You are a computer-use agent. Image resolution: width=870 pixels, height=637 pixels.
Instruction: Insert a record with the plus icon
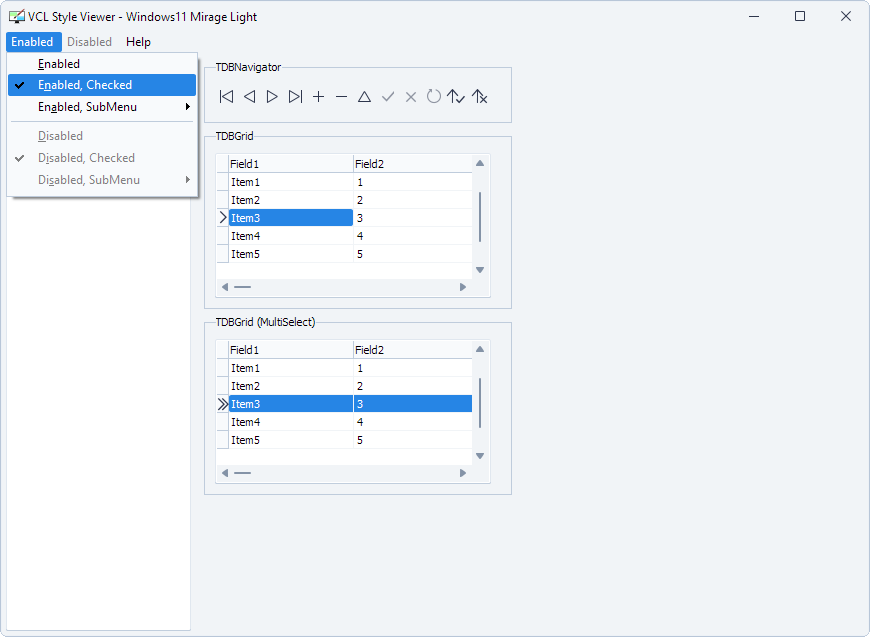point(318,97)
